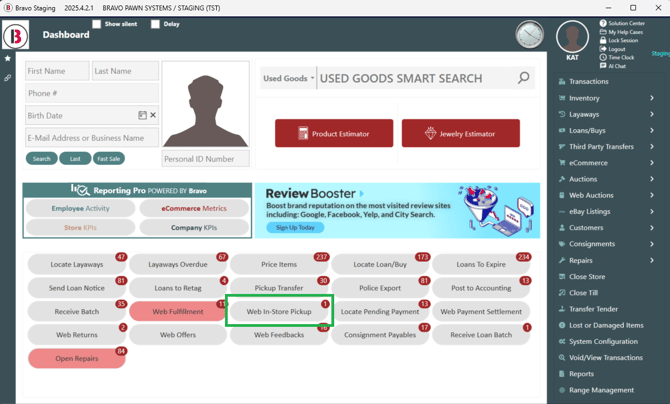The height and width of the screenshot is (404, 670).
Task: Click the smart search magnifier icon
Action: pos(523,78)
